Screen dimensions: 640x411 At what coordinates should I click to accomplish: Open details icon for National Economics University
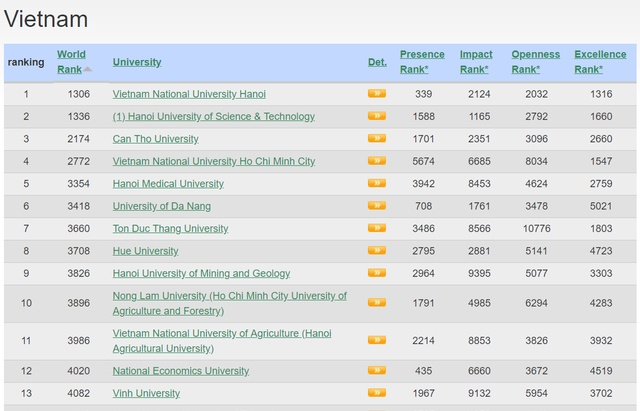click(x=377, y=371)
